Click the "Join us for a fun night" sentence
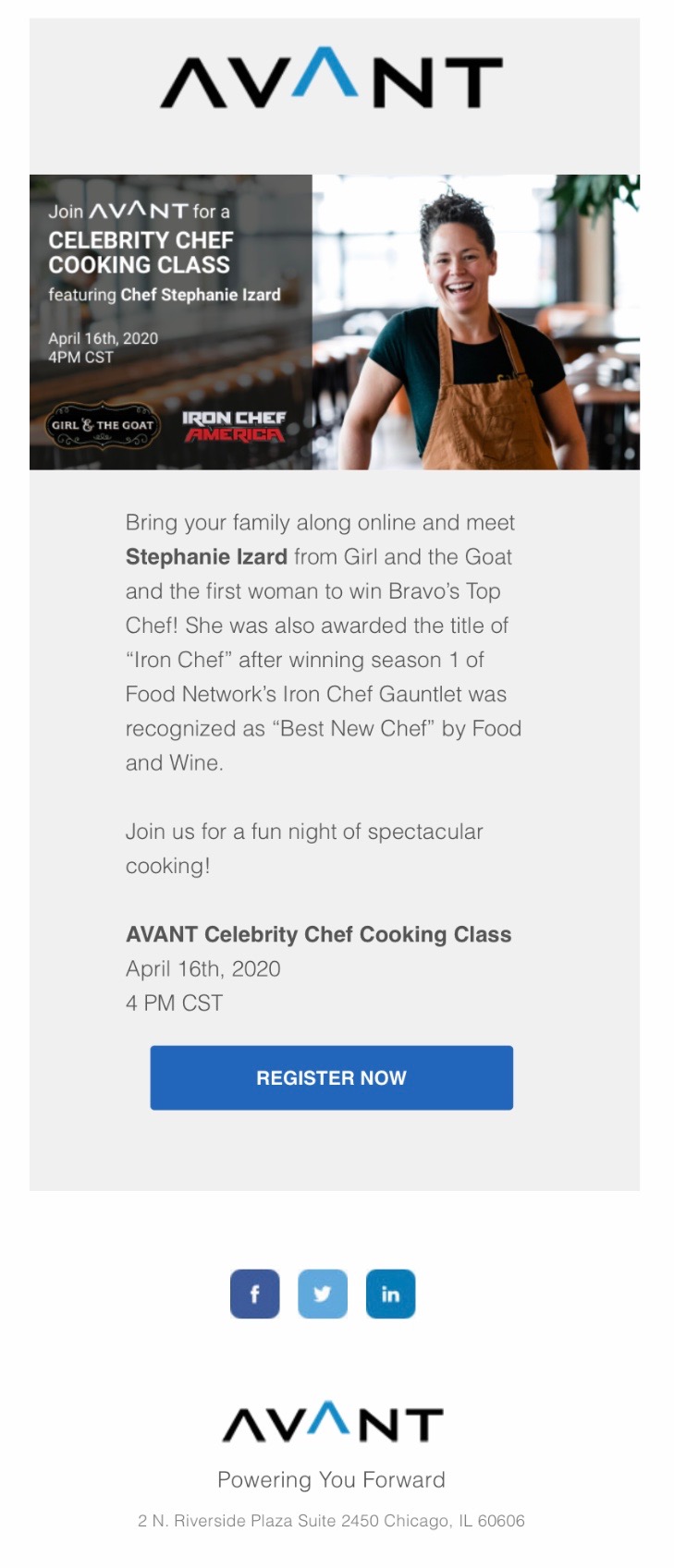This screenshot has height=1568, width=674. click(x=304, y=832)
